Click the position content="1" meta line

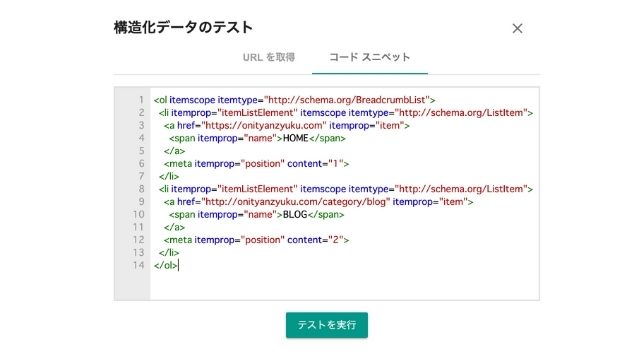pyautogui.click(x=256, y=164)
